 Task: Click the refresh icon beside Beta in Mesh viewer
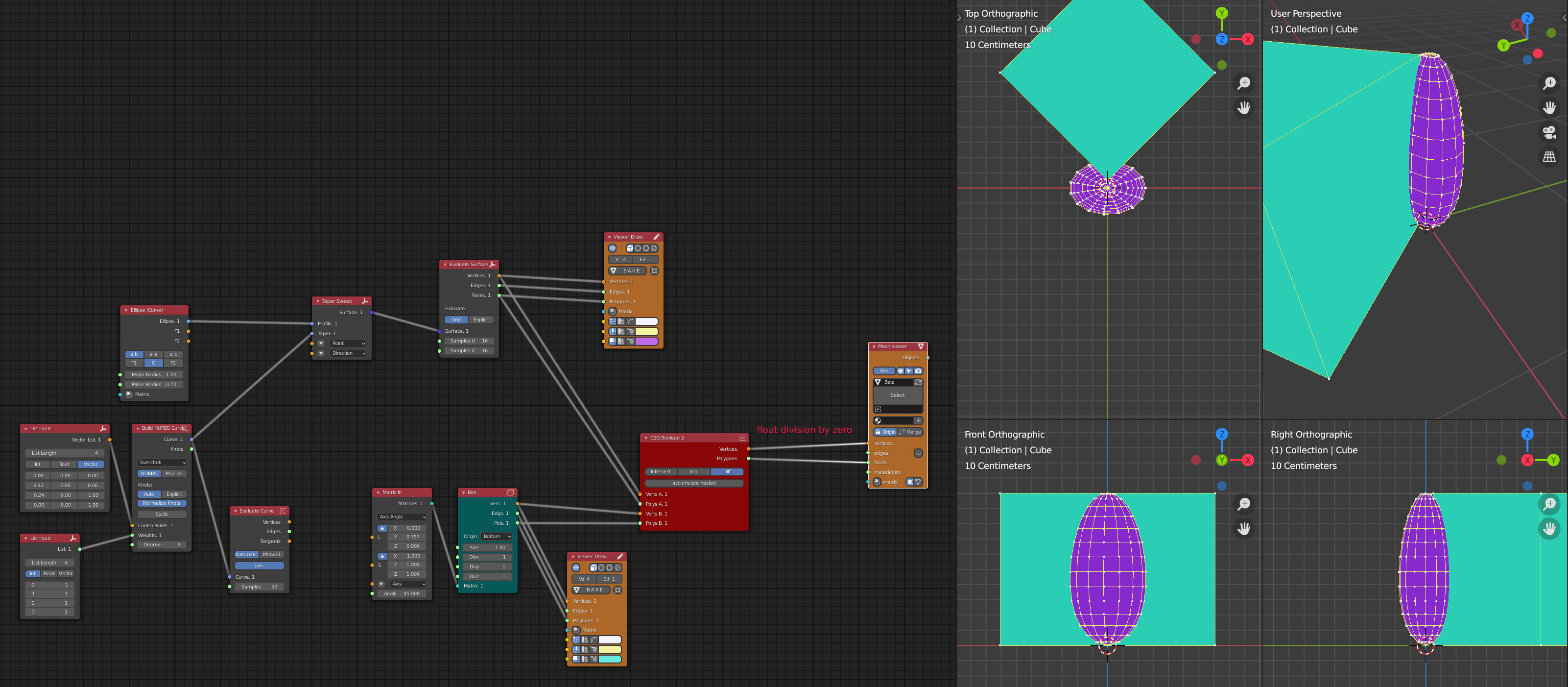point(918,383)
